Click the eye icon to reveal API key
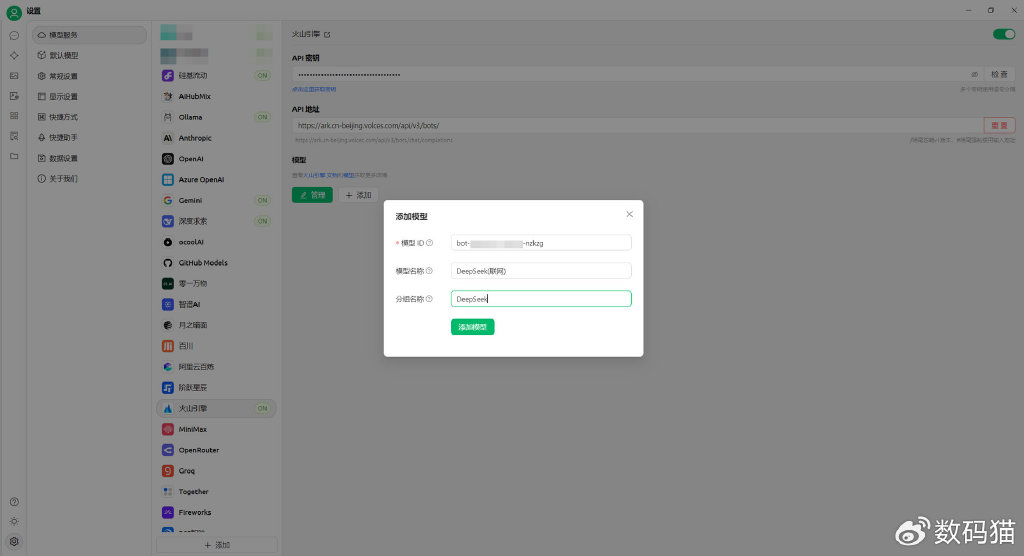 point(974,75)
